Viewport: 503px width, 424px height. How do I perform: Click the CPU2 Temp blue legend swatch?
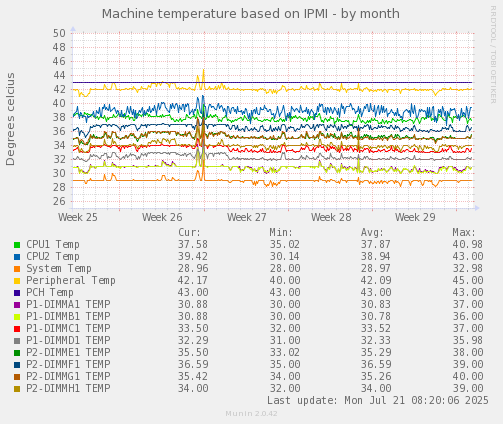17,257
